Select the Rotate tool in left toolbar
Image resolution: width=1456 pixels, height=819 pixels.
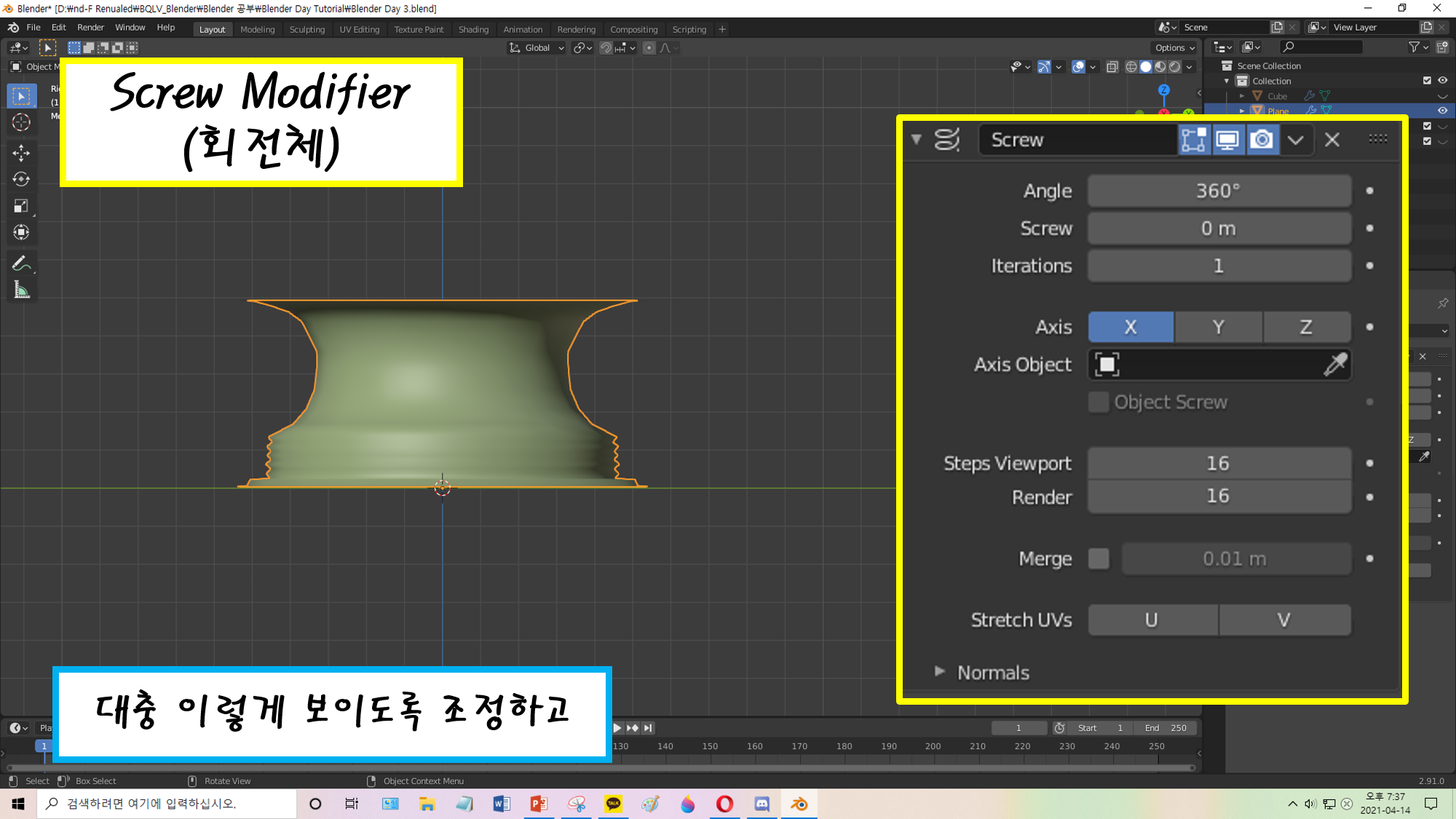tap(21, 179)
